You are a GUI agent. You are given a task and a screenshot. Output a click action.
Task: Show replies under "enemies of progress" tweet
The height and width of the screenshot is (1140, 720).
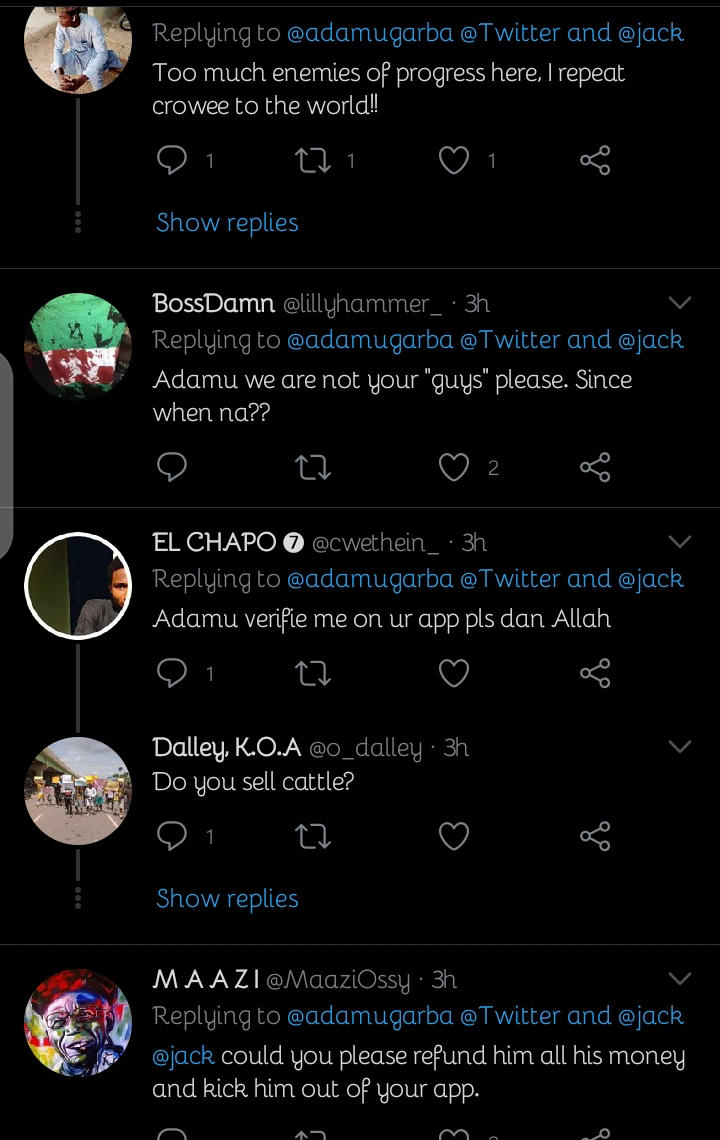(227, 222)
